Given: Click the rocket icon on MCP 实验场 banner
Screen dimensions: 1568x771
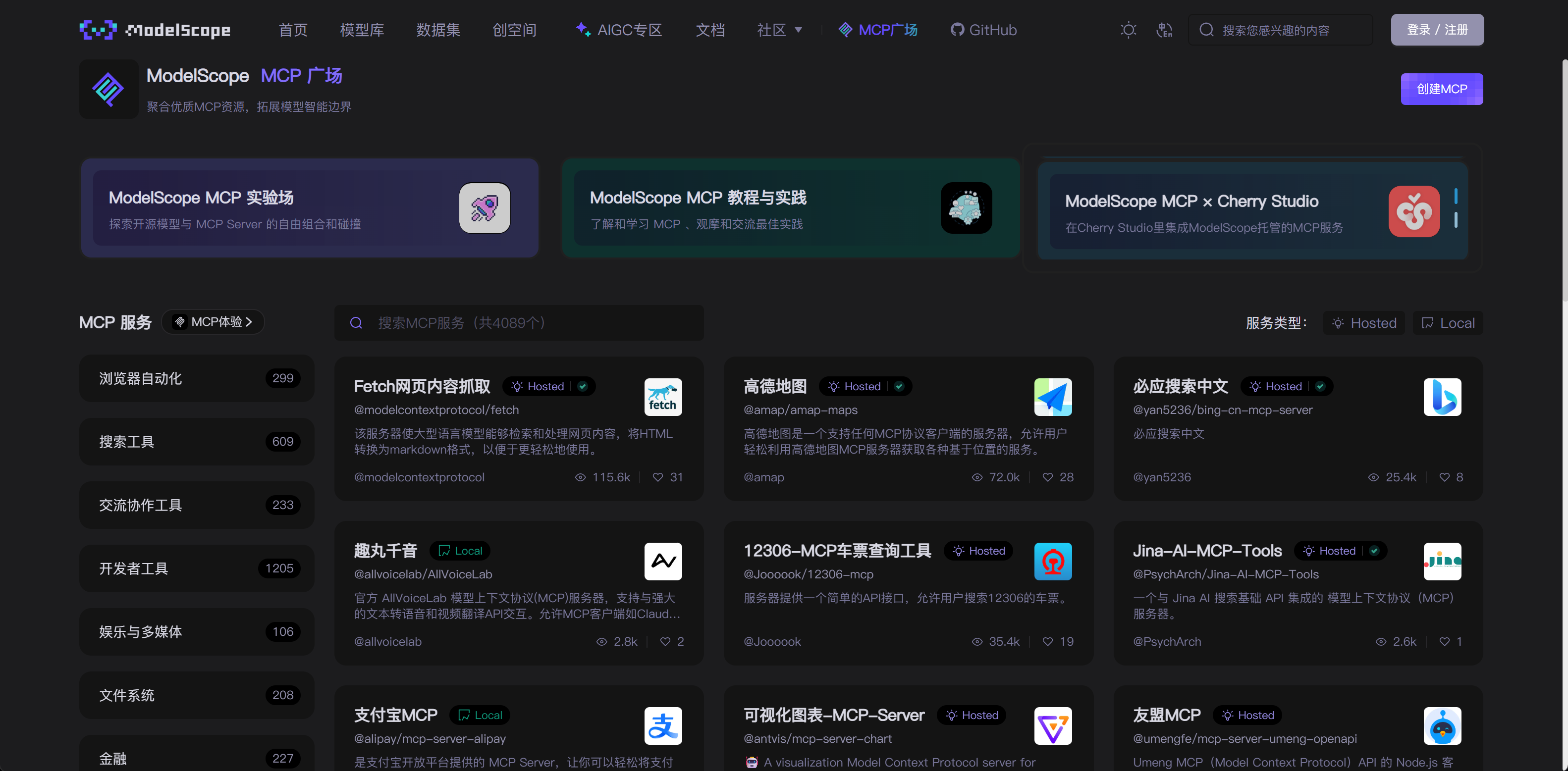Looking at the screenshot, I should tap(485, 207).
